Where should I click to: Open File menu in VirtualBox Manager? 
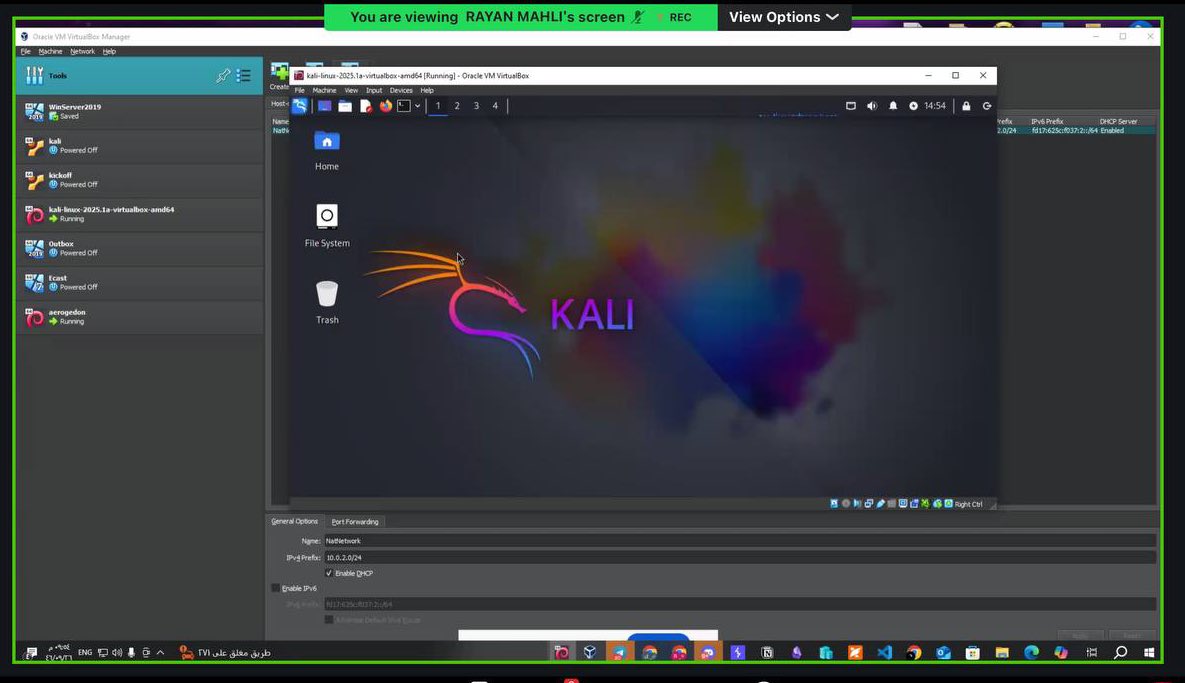click(26, 51)
